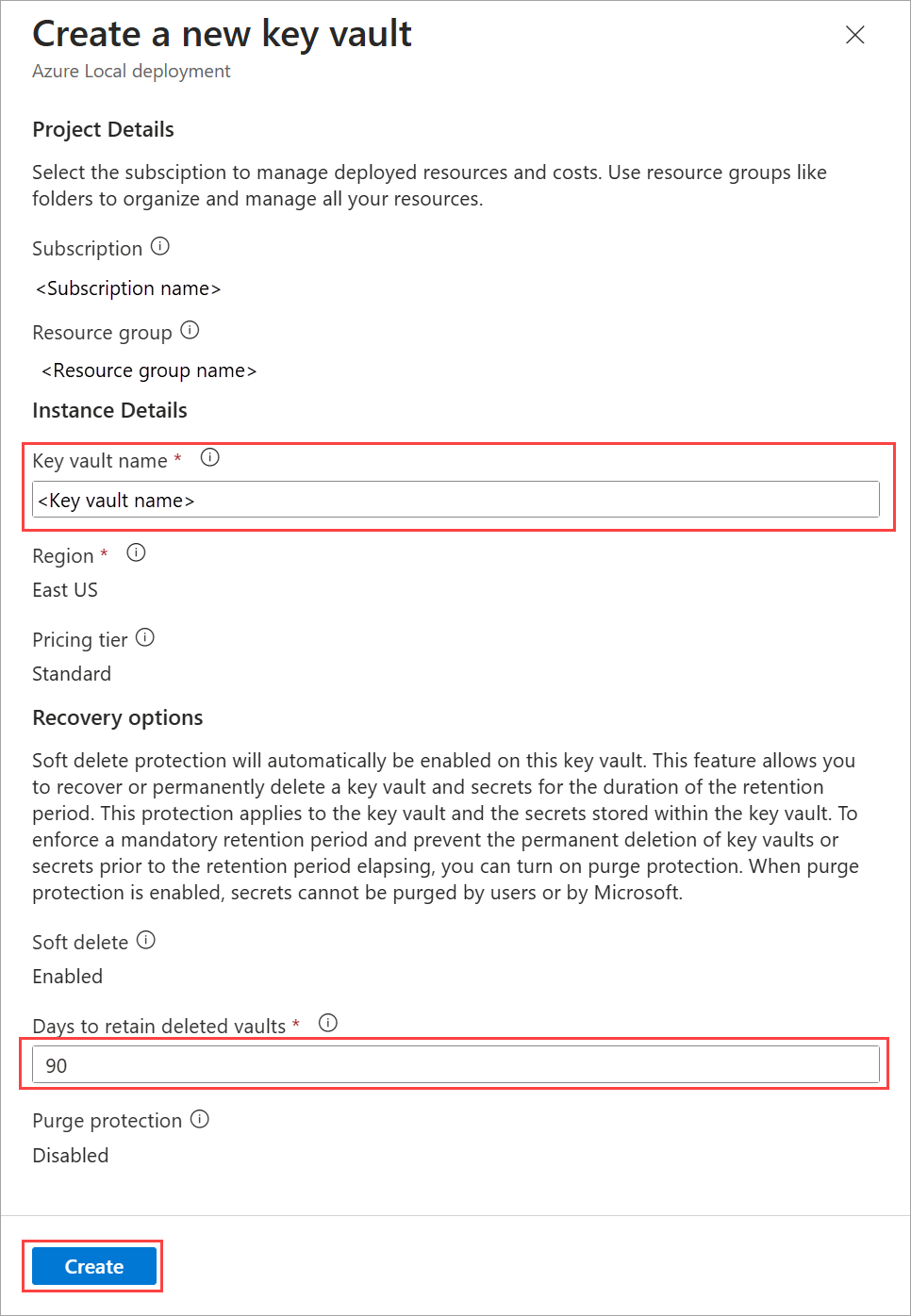Show info for Key vault name
The image size is (911, 1316).
click(209, 458)
